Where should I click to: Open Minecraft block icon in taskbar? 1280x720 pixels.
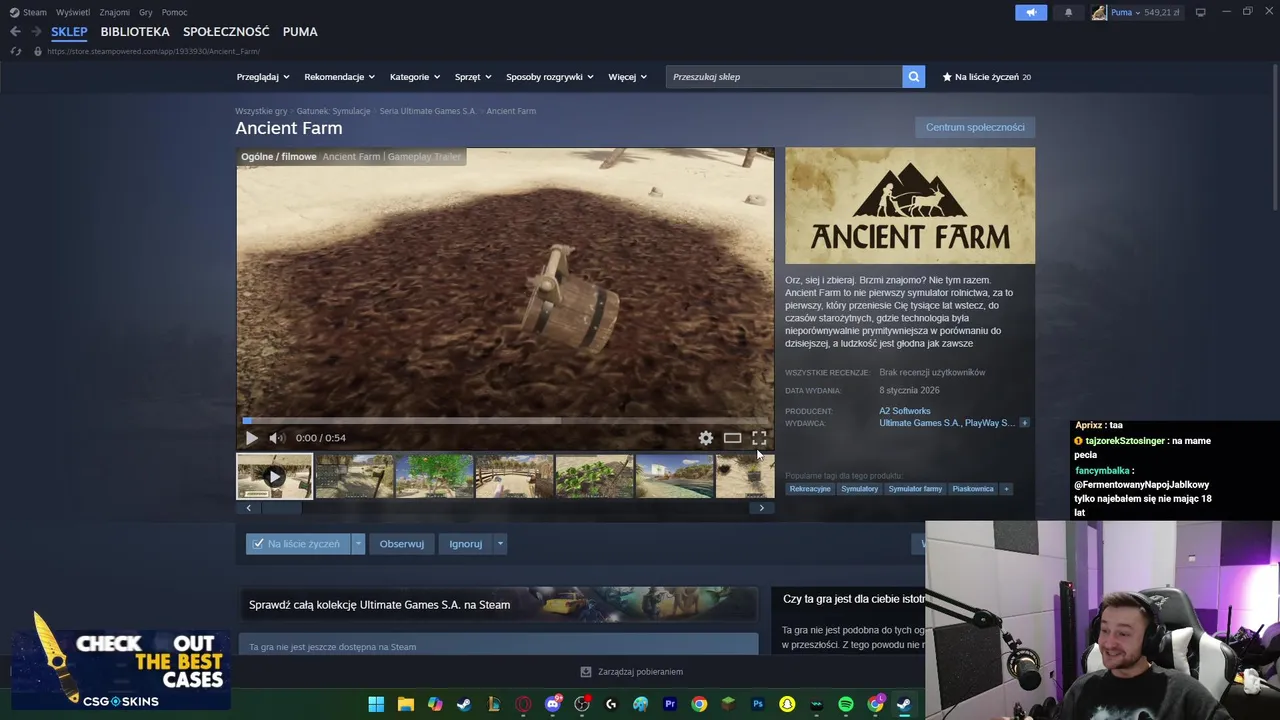pos(729,704)
